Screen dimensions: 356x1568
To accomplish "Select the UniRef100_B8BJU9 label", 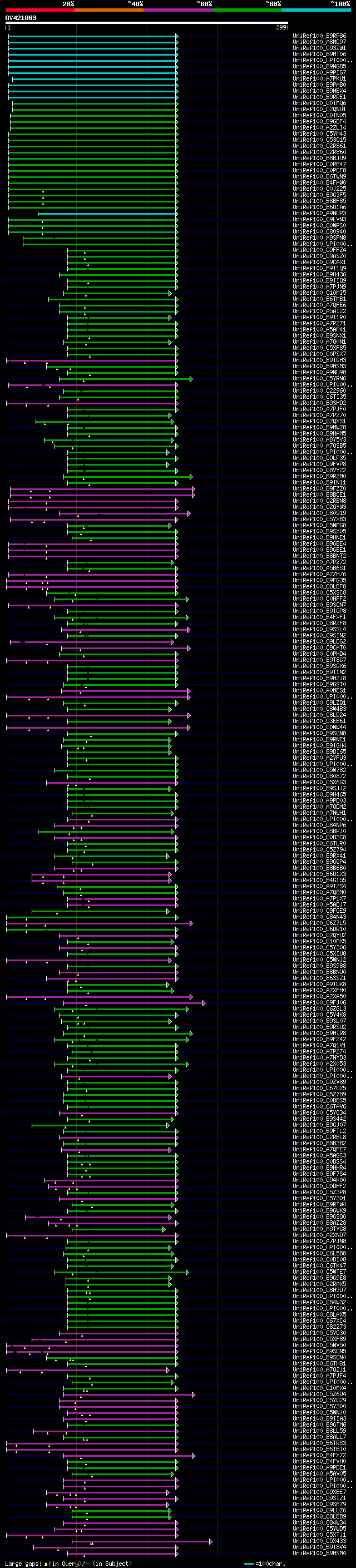I will 319,159.
